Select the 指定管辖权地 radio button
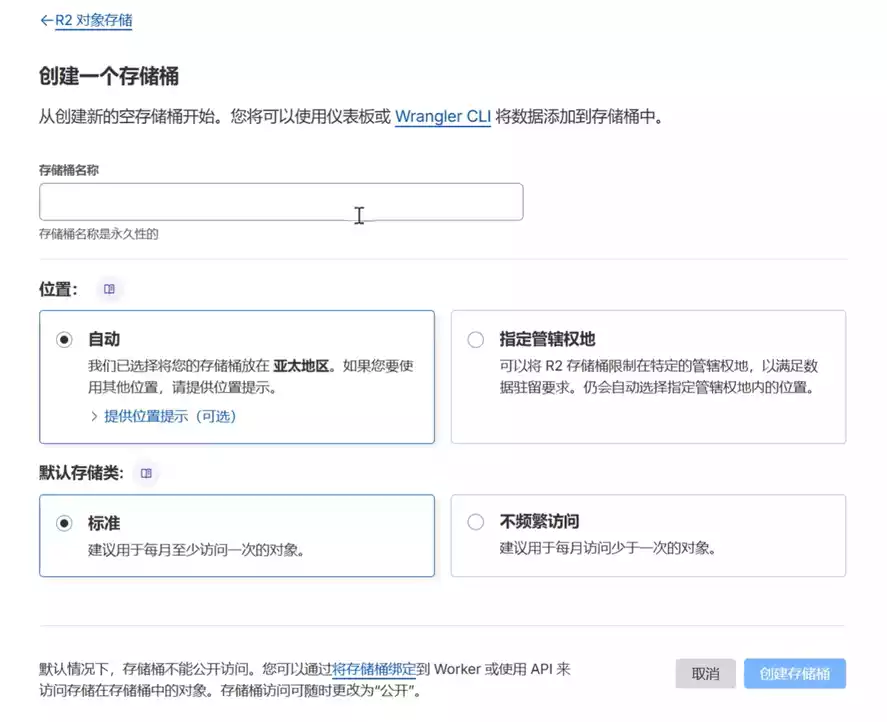The image size is (887, 722). tap(476, 339)
